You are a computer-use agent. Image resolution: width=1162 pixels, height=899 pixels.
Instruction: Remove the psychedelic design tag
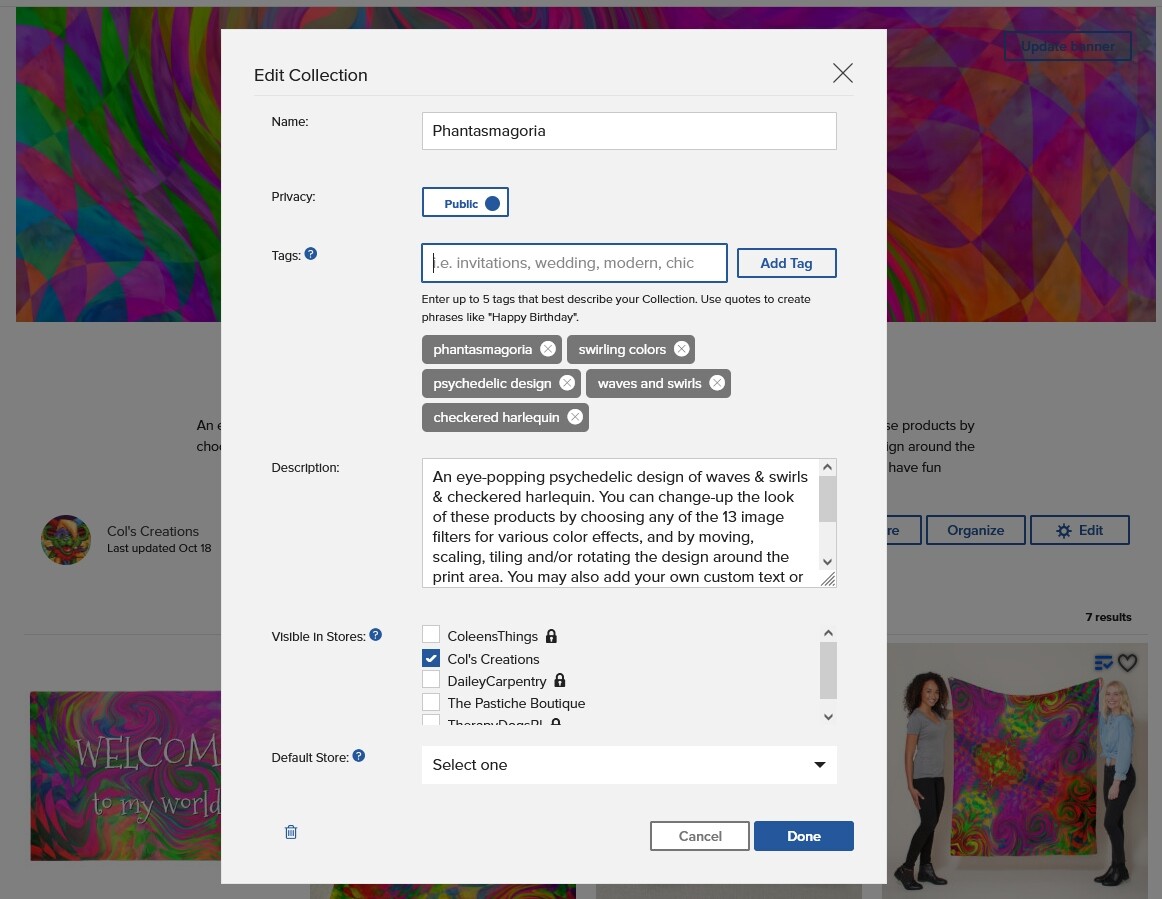click(x=567, y=383)
